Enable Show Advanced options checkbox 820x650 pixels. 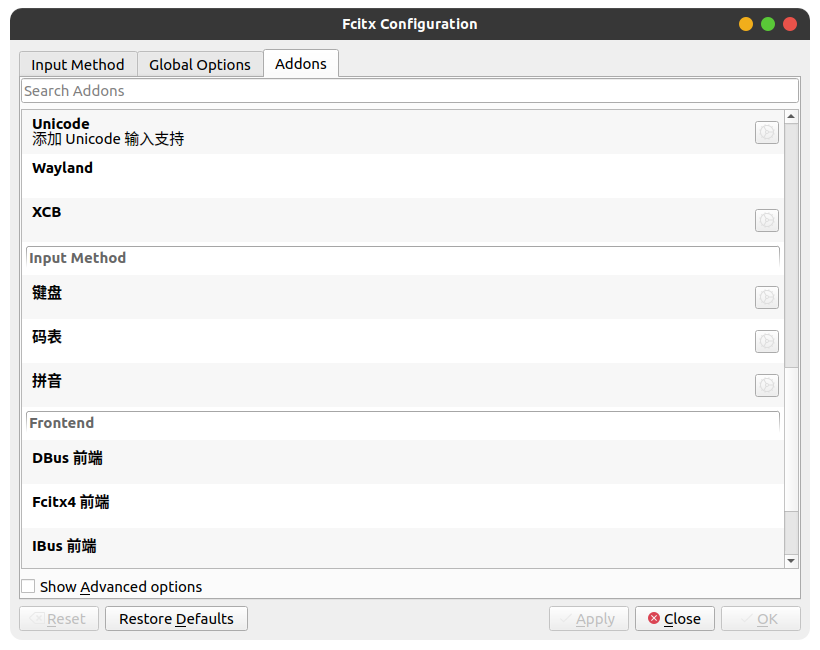click(28, 586)
